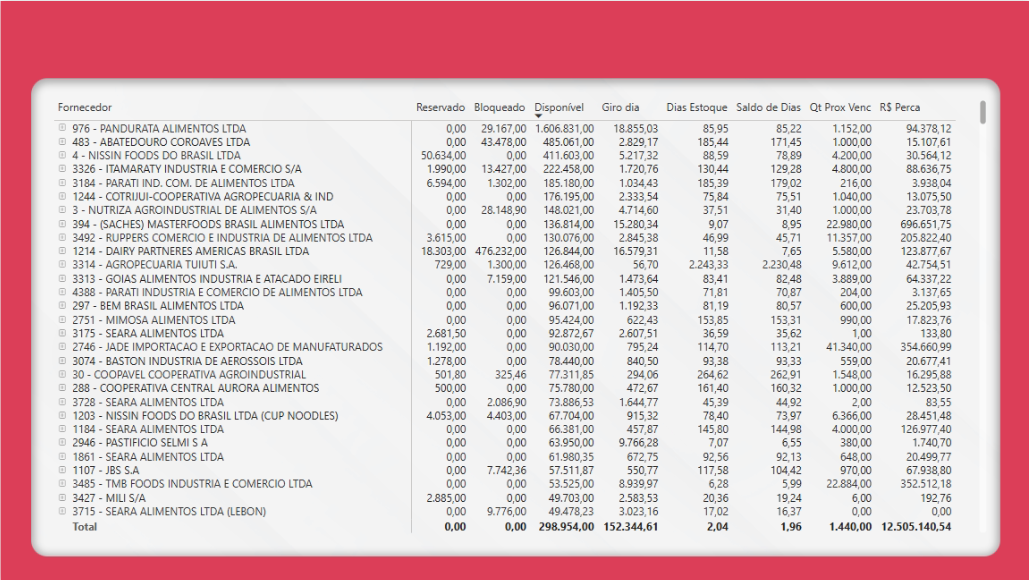Expand the 3492 - RUPPERS COMERCIO row
1029x580 pixels.
point(62,238)
